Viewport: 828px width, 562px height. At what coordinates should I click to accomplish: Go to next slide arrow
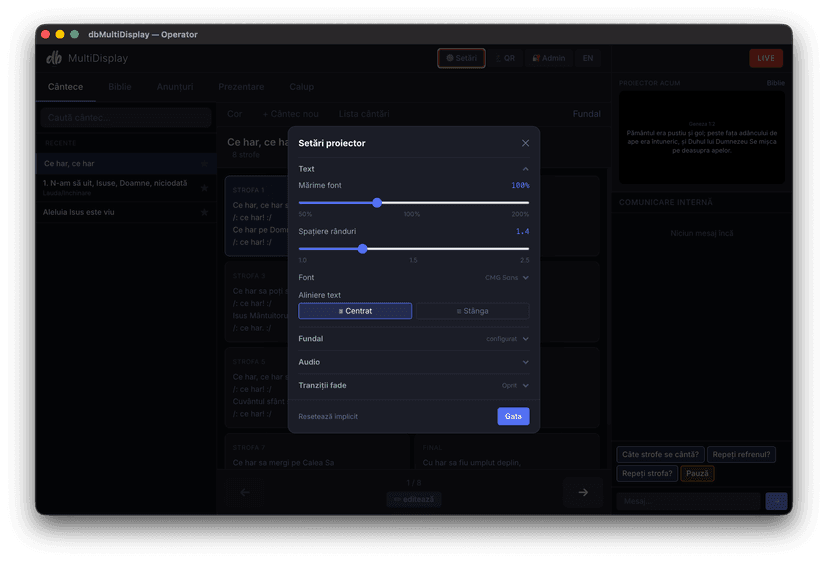[583, 492]
